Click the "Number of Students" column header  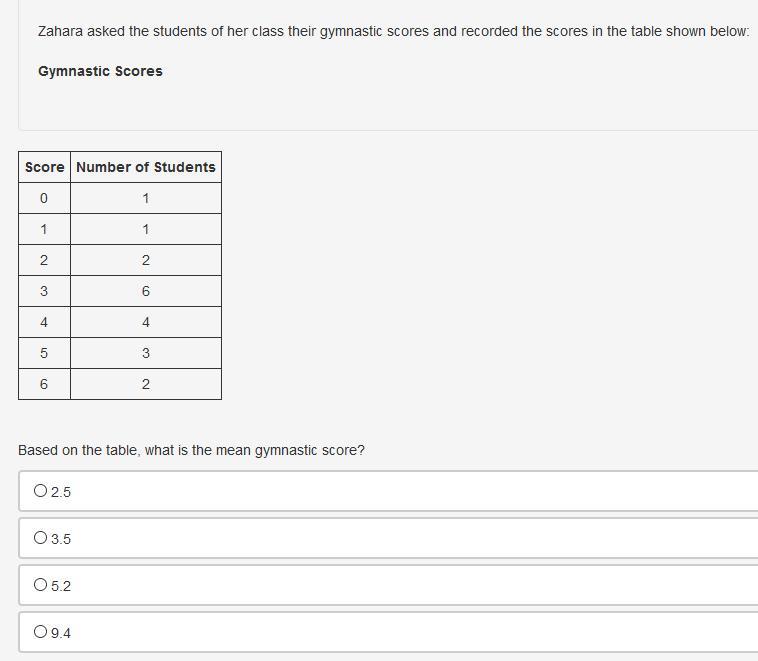(146, 167)
